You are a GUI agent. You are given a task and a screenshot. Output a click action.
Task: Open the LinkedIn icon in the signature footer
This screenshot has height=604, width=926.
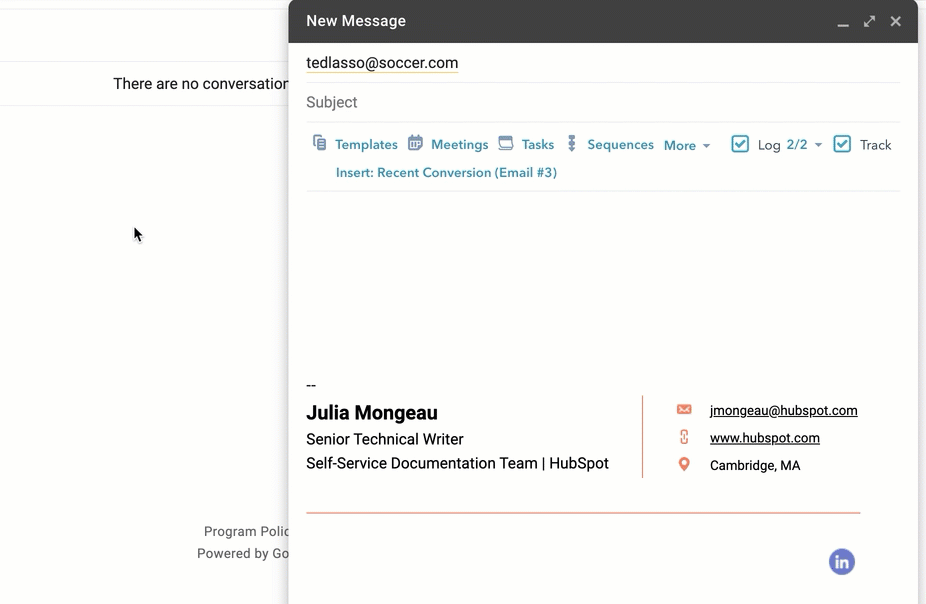[841, 561]
